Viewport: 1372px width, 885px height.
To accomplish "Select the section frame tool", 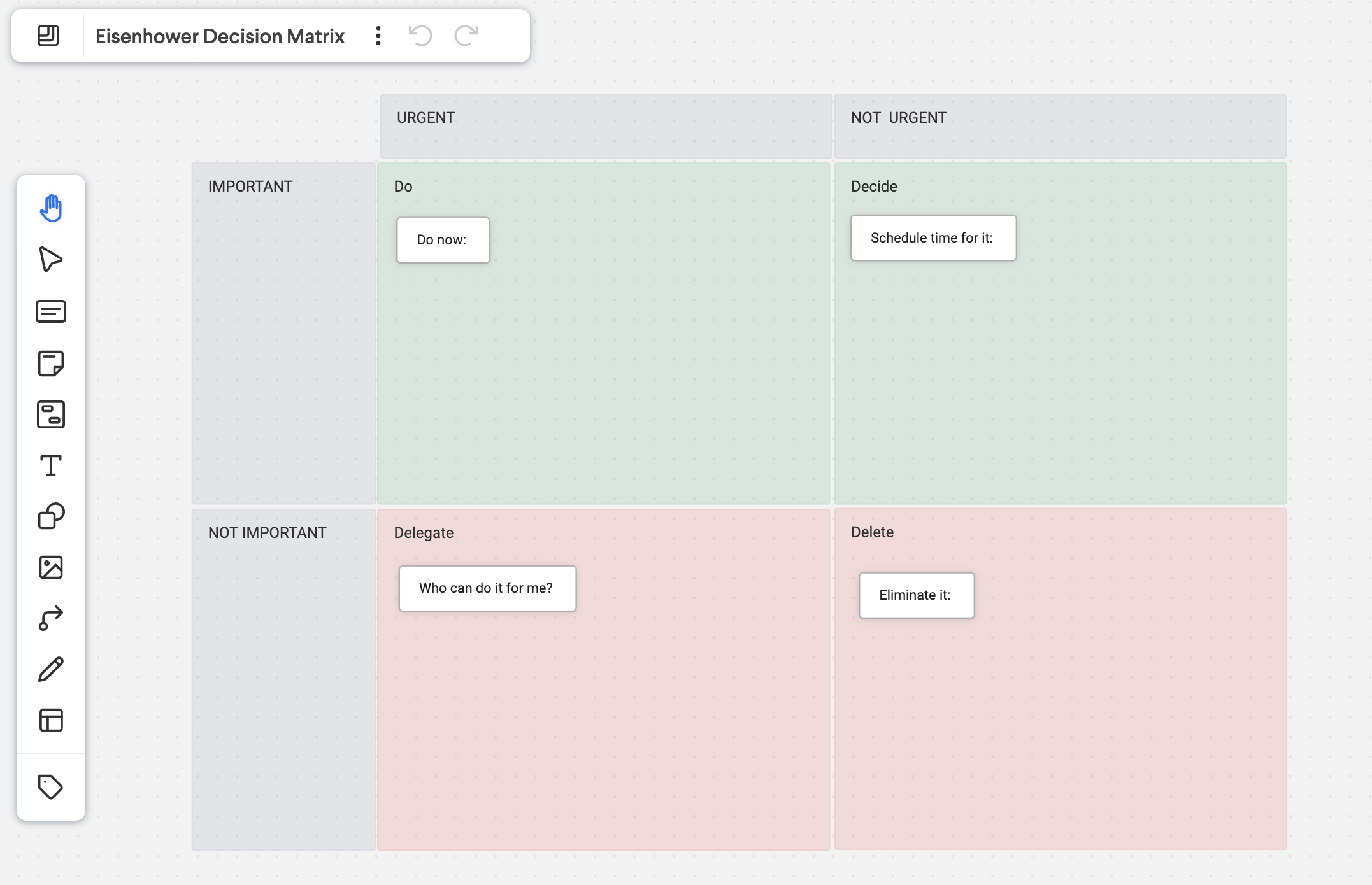I will 51,414.
